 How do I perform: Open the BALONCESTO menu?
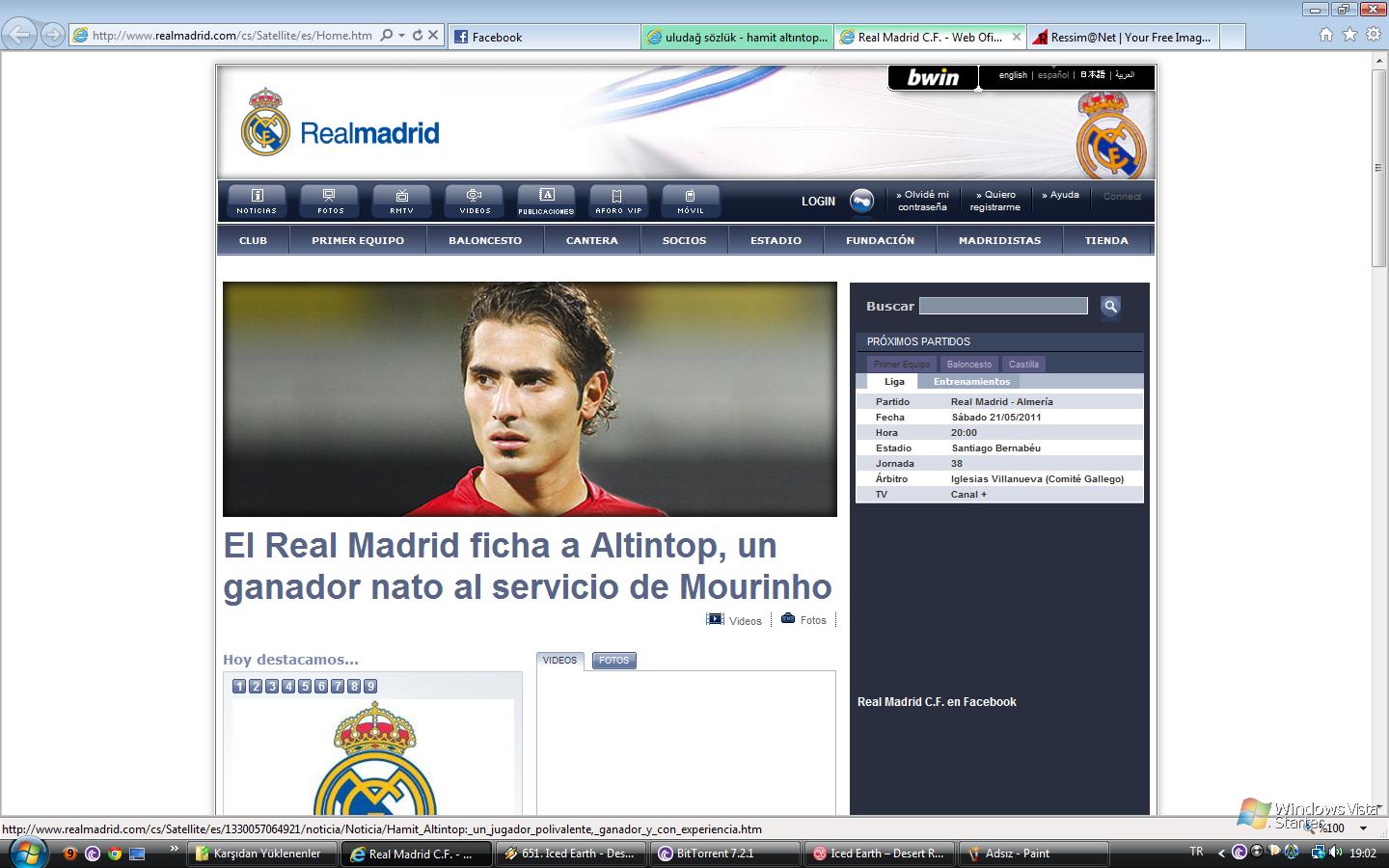pyautogui.click(x=485, y=240)
